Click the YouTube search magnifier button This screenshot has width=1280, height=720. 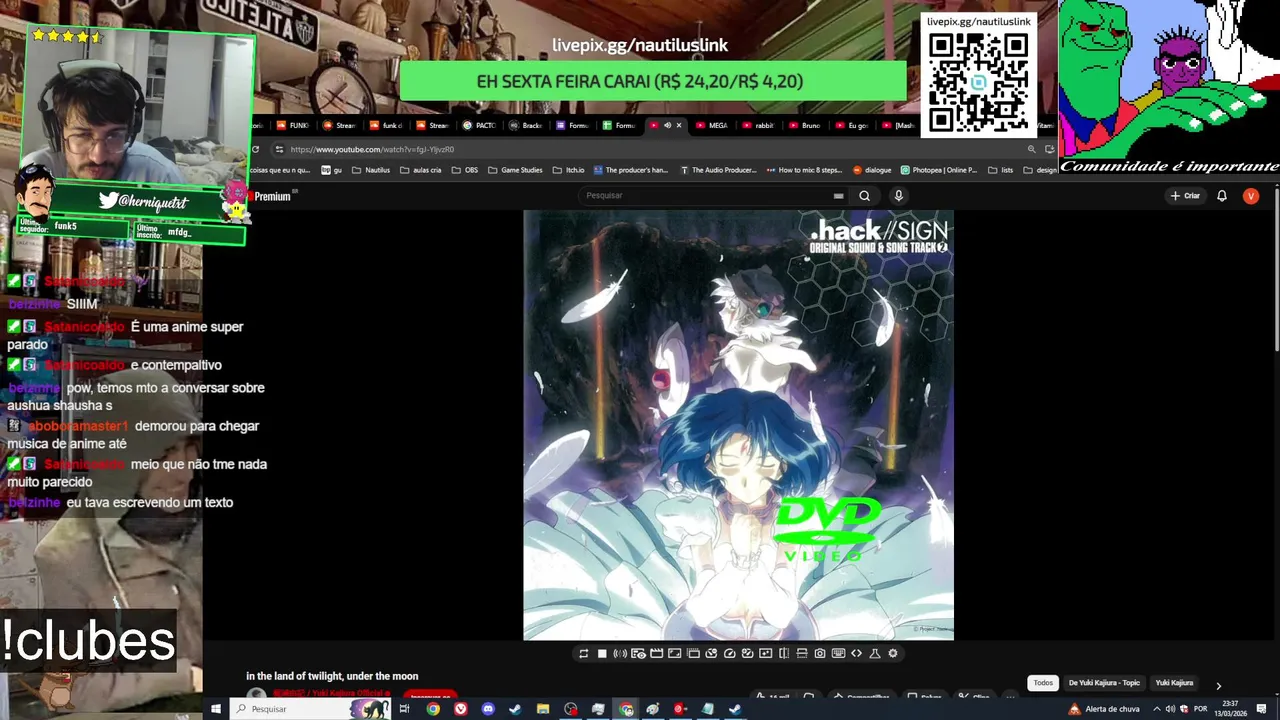(x=864, y=196)
